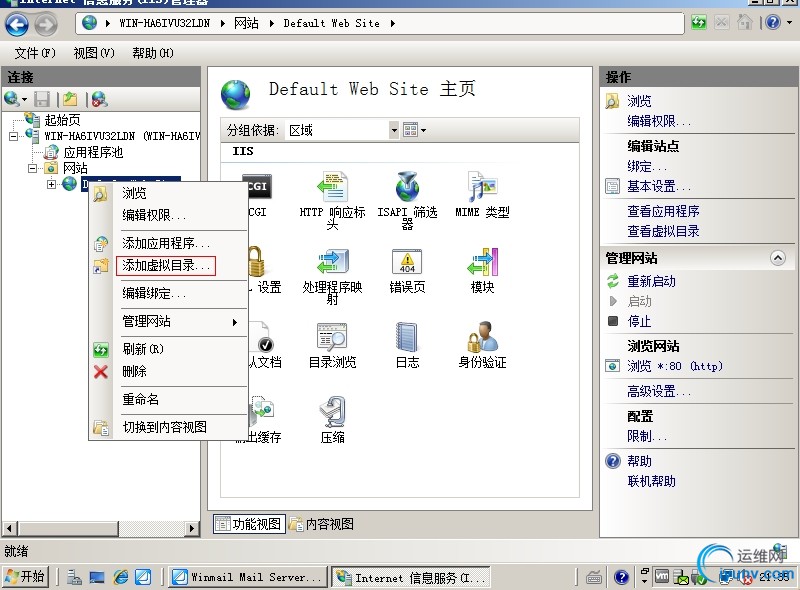Image resolution: width=800 pixels, height=590 pixels.
Task: Choose 刷新(R) from context menu
Action: [x=143, y=349]
